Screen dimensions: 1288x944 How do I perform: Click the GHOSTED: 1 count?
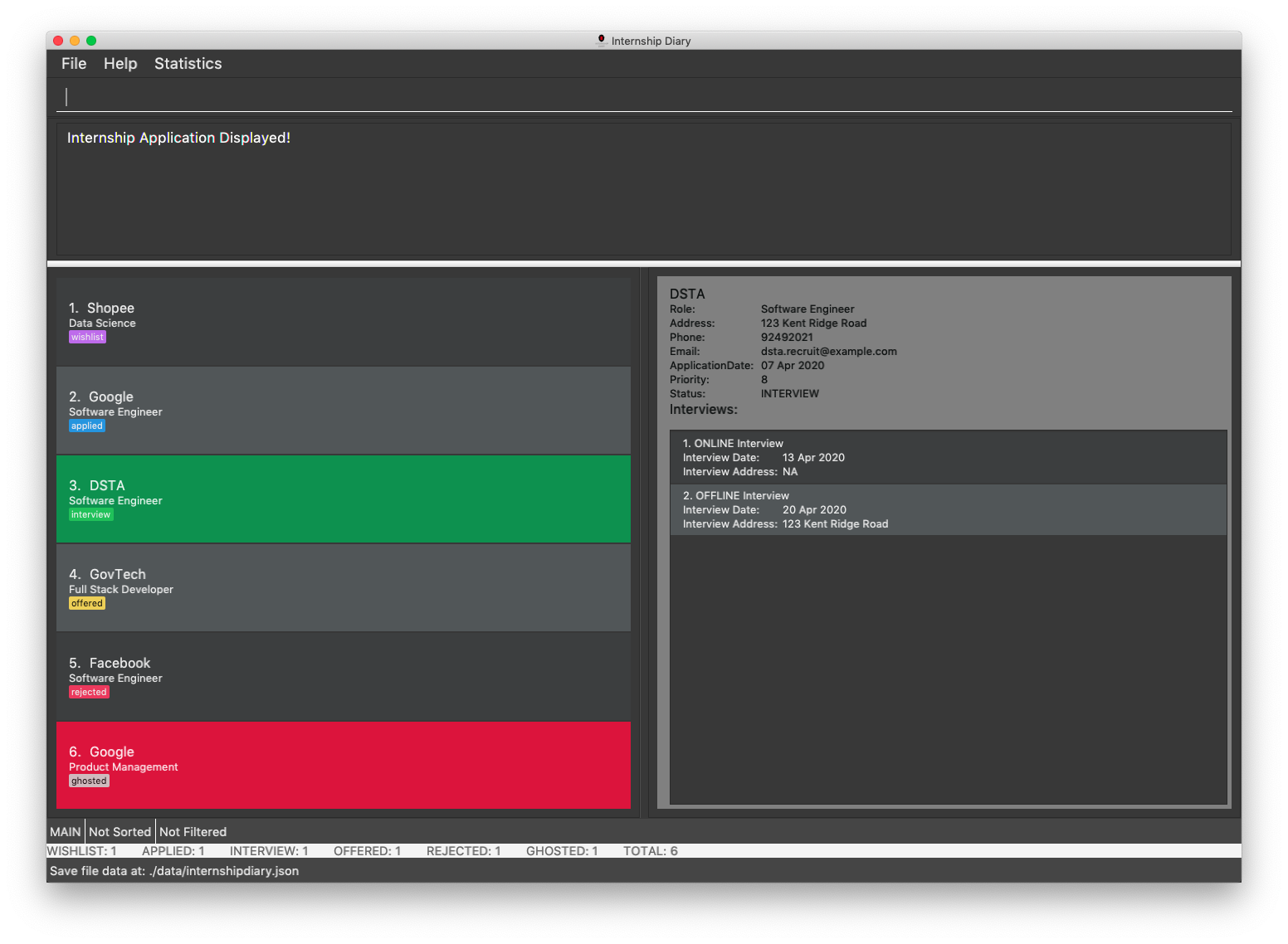pos(562,851)
